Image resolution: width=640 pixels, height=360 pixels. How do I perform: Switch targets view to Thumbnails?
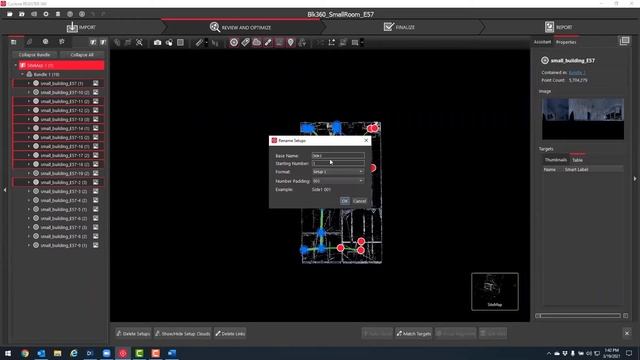pyautogui.click(x=556, y=160)
